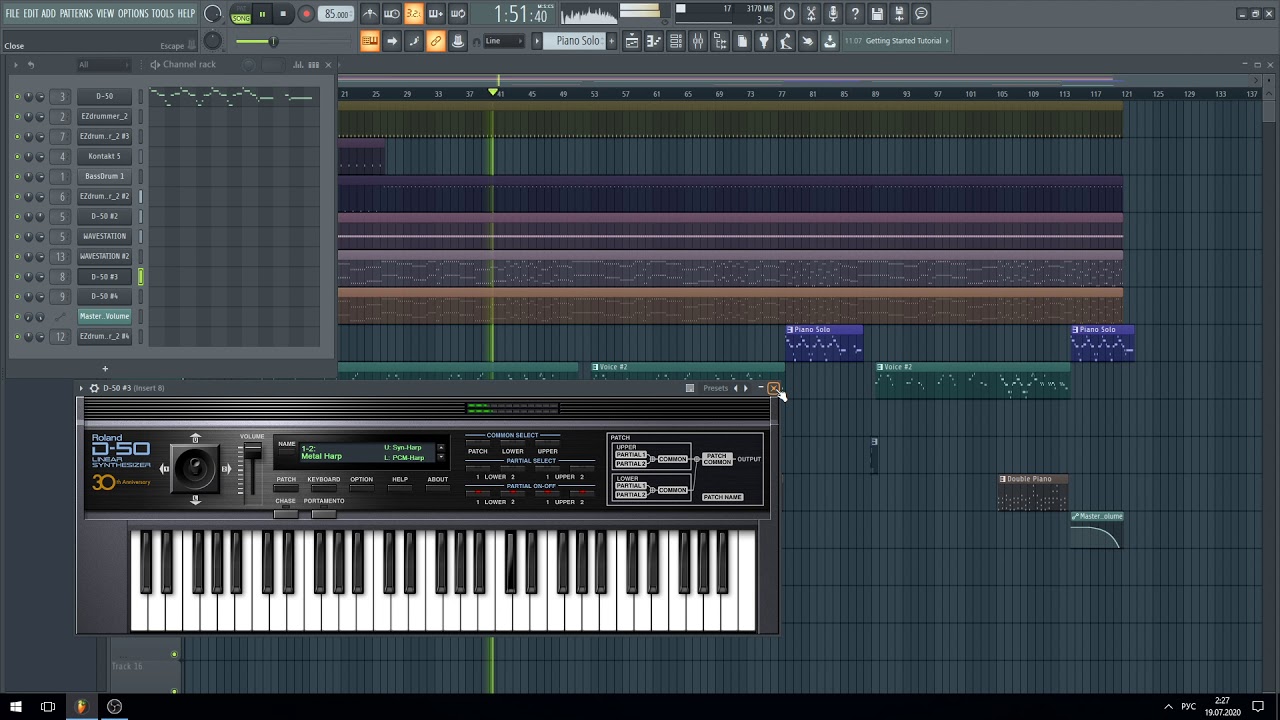
Task: Open the piano roll view icon
Action: click(654, 41)
